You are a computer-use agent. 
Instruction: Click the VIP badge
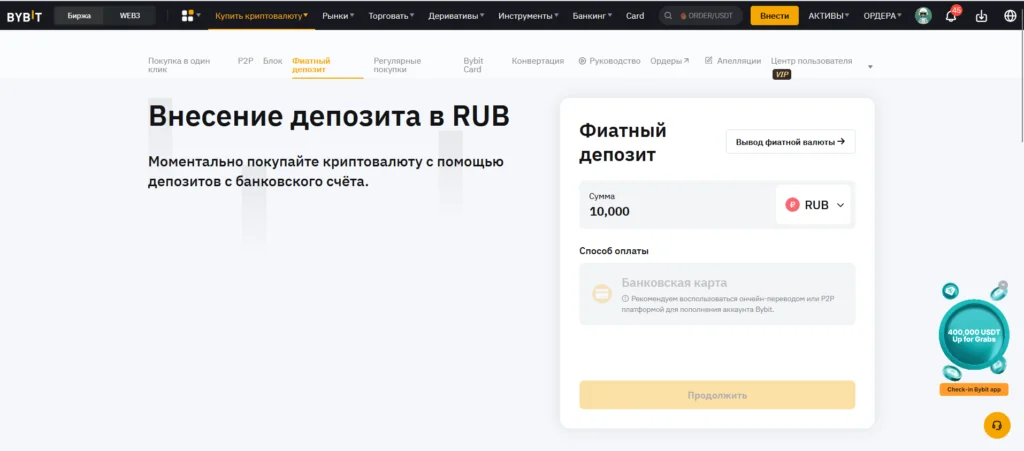782,74
